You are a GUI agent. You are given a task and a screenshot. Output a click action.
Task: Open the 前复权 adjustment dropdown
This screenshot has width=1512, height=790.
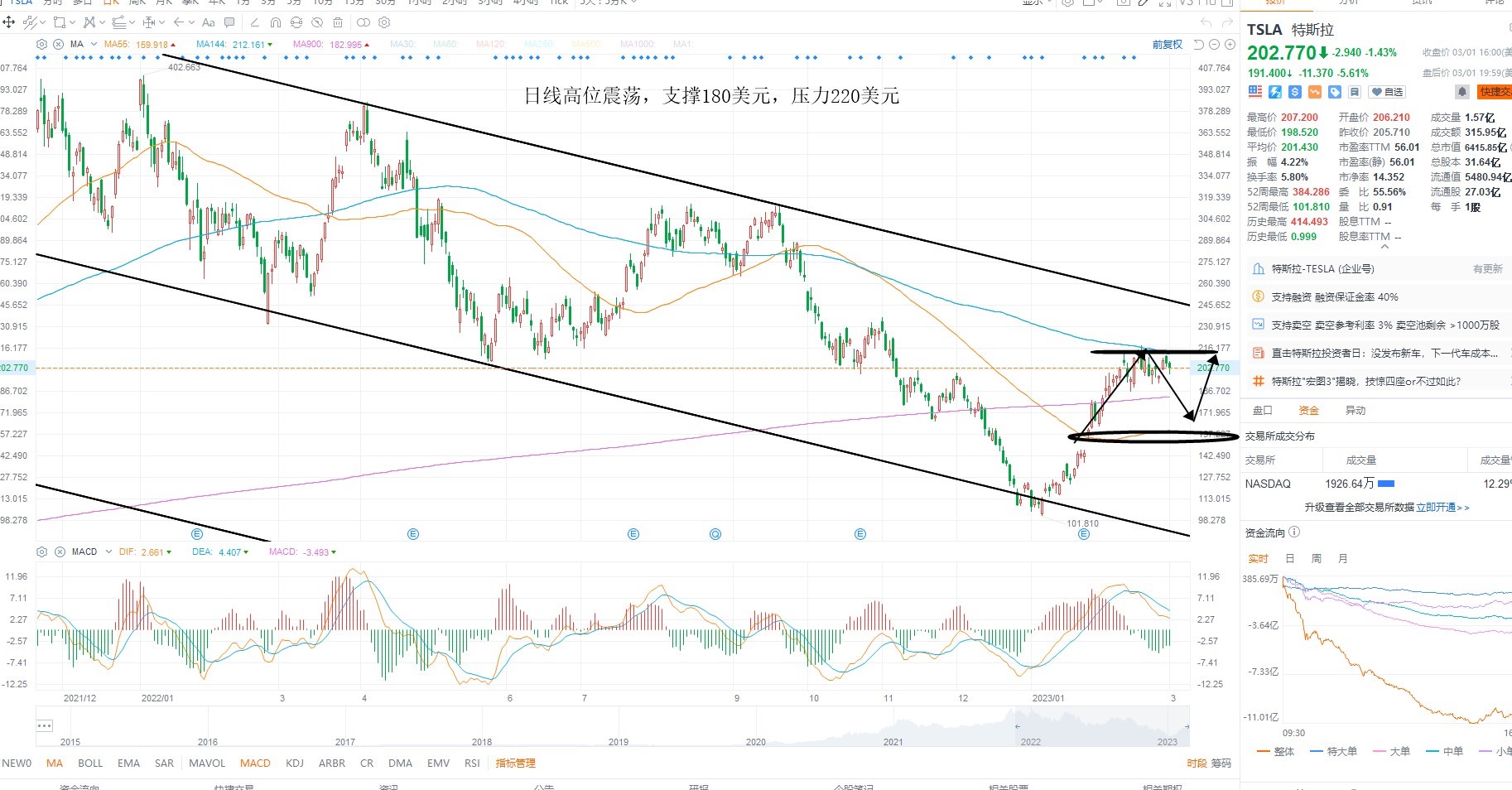[1168, 45]
